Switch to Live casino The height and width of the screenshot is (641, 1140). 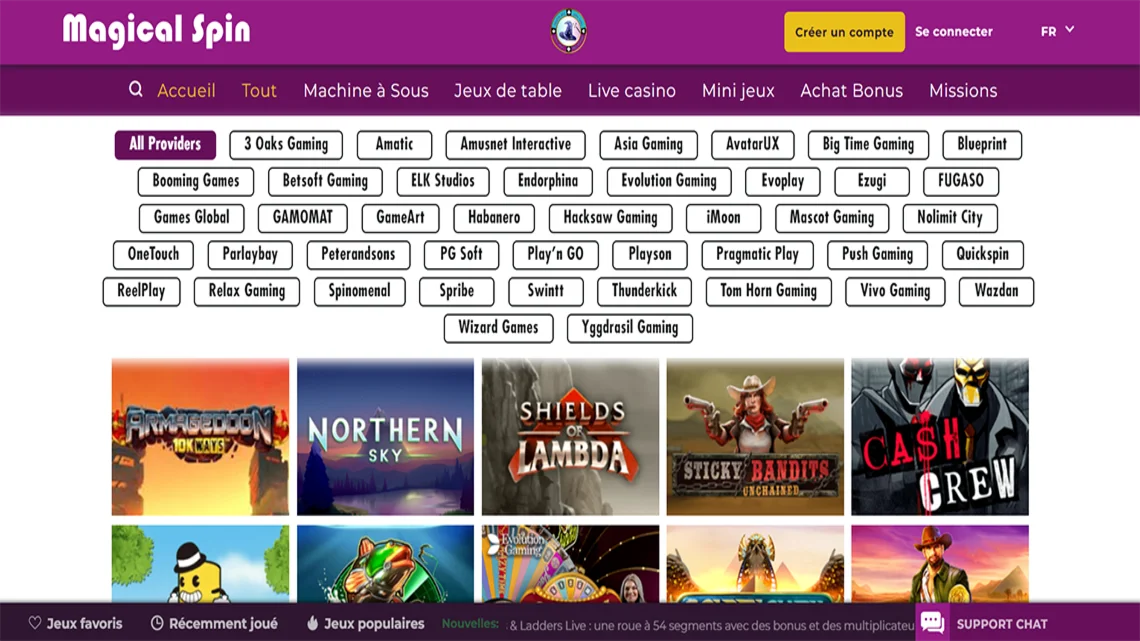coord(632,90)
